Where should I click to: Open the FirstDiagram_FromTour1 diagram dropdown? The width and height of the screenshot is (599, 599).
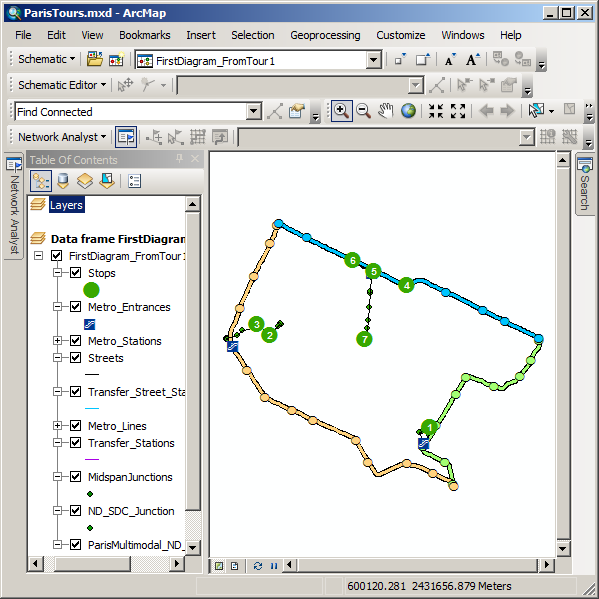coord(374,60)
